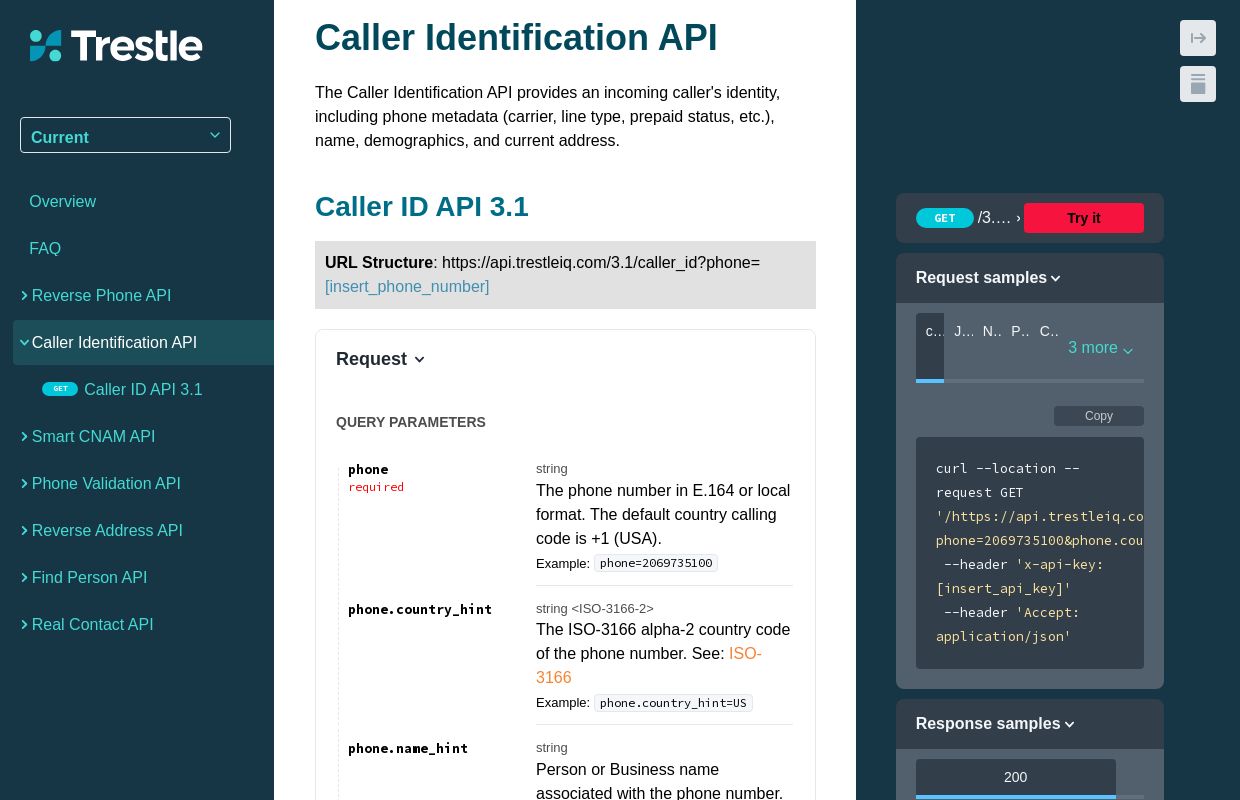Open the FAQ page
Image resolution: width=1240 pixels, height=800 pixels.
[x=45, y=248]
